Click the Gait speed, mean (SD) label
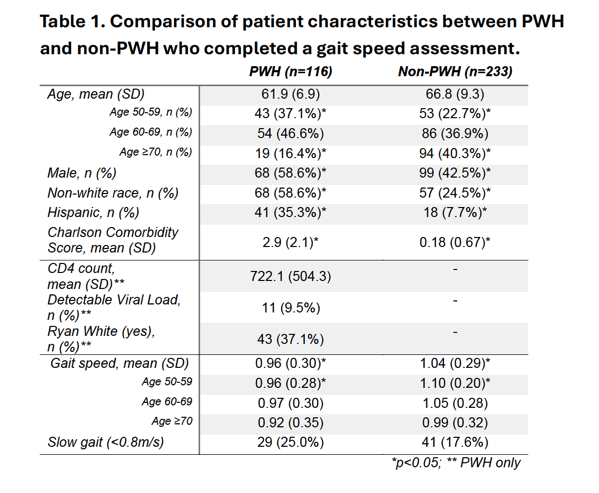Screen dimensions: 599x493 pos(120,363)
